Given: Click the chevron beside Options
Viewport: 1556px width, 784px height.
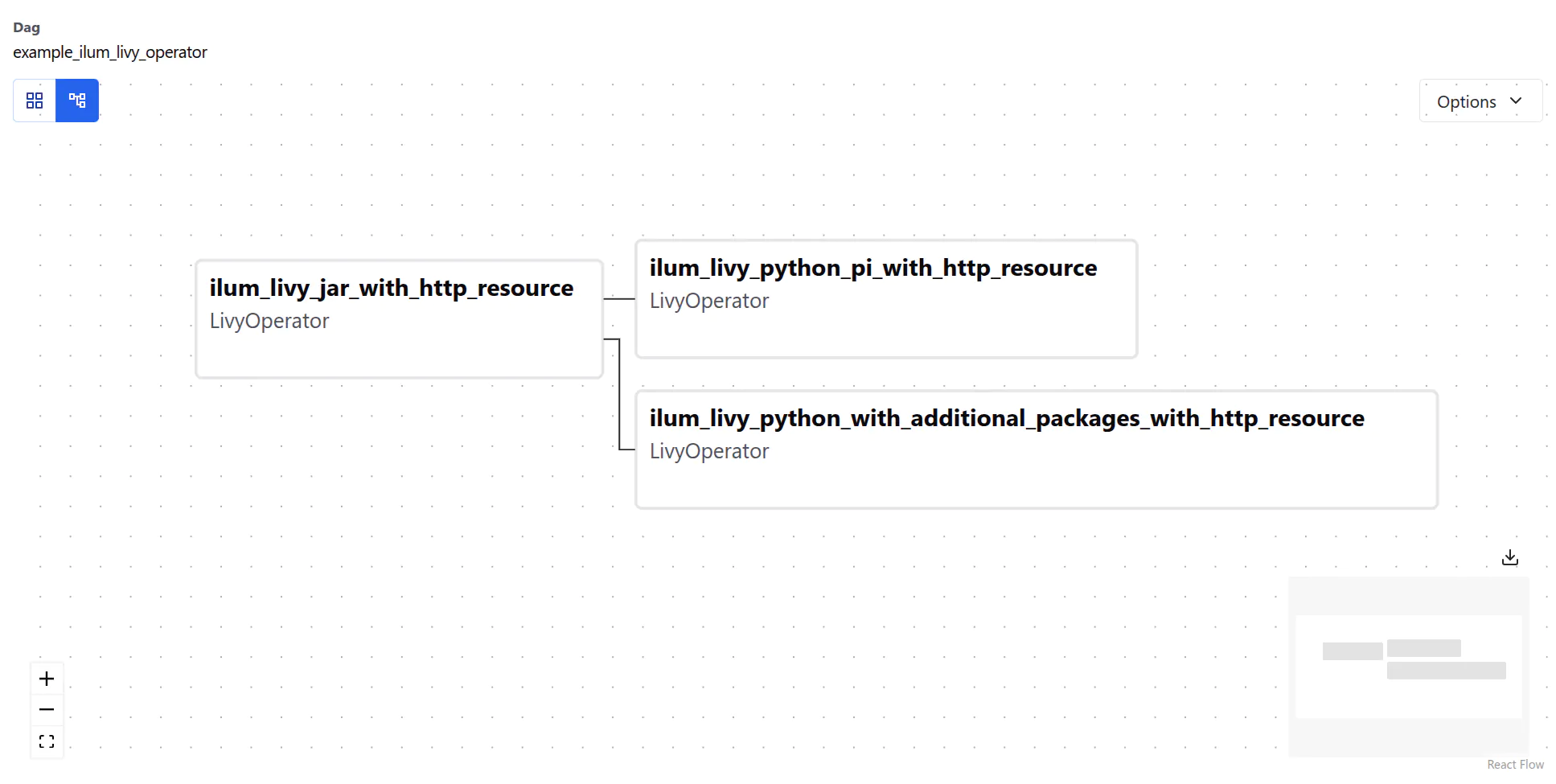Looking at the screenshot, I should (1516, 101).
